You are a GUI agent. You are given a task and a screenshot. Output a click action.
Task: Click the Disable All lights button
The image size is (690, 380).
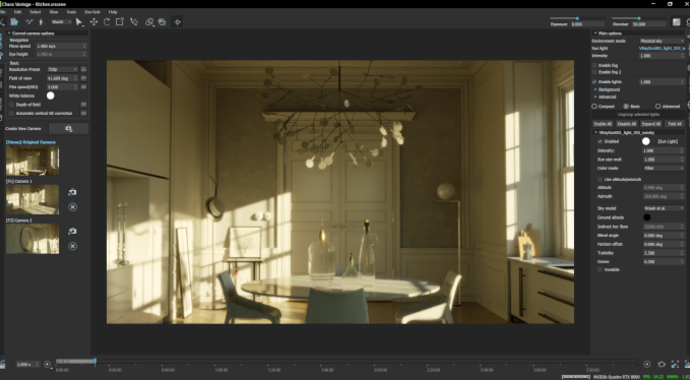tap(627, 124)
